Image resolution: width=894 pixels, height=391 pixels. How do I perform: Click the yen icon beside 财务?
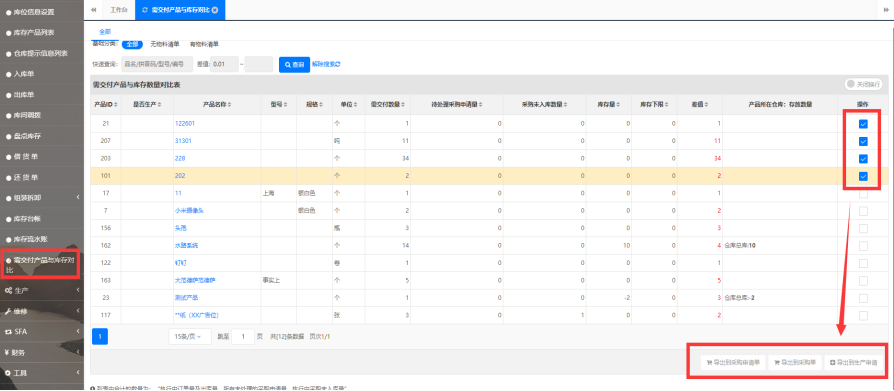(x=7, y=352)
